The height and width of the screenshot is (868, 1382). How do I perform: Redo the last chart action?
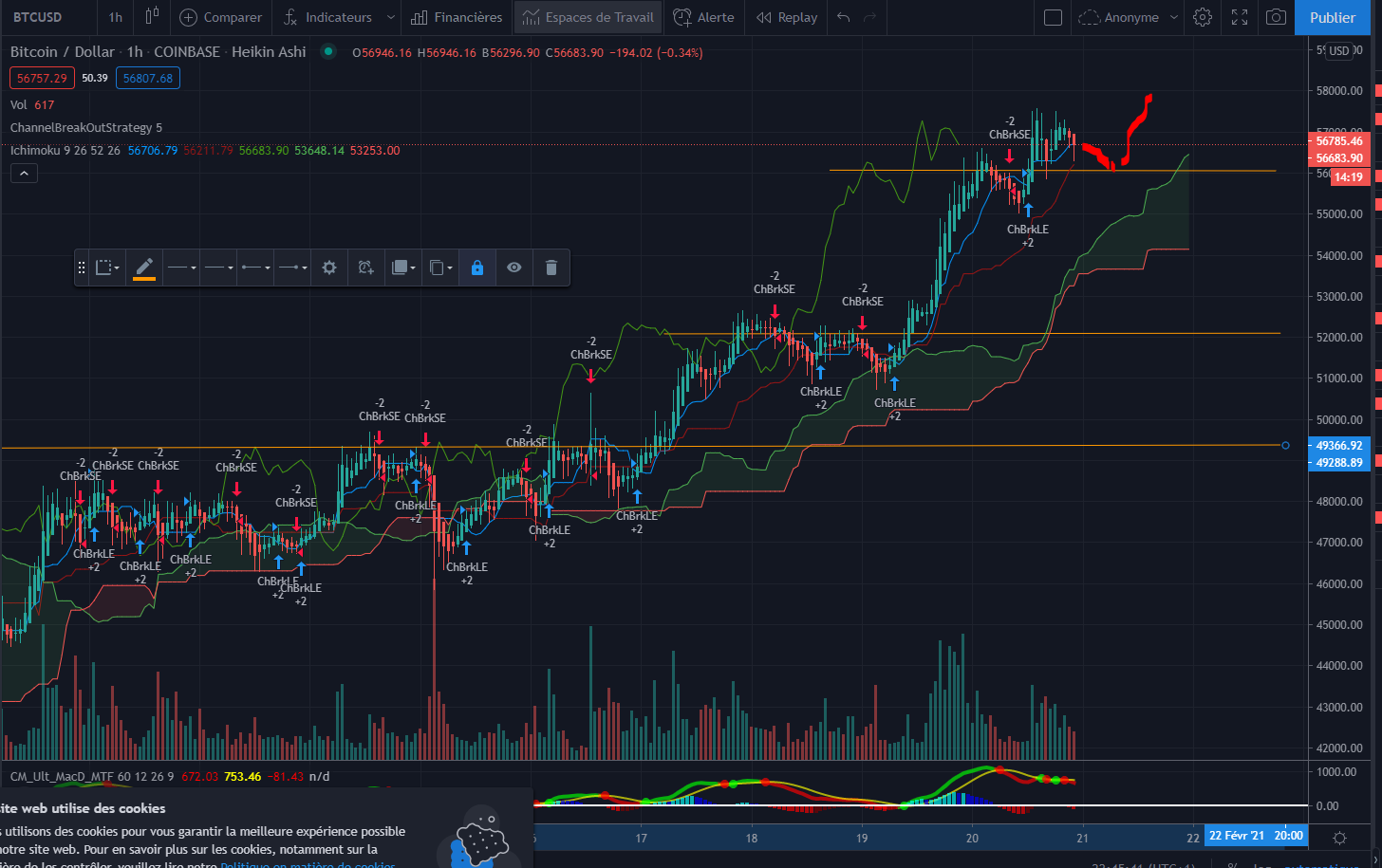pos(869,17)
